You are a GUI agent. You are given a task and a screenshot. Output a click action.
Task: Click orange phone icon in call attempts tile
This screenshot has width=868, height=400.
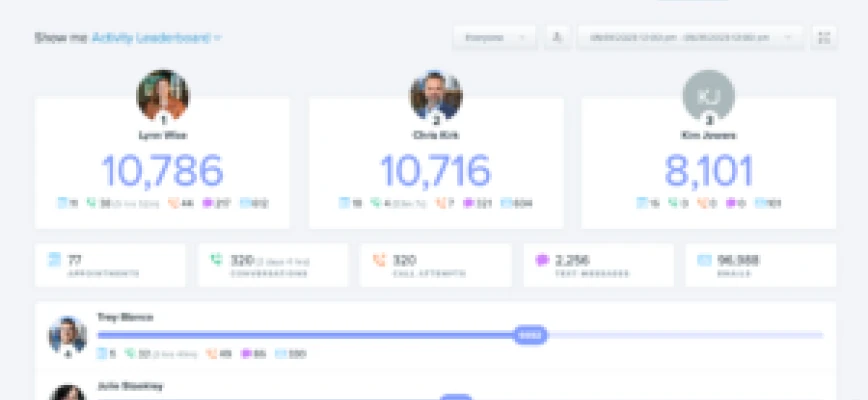pyautogui.click(x=379, y=260)
